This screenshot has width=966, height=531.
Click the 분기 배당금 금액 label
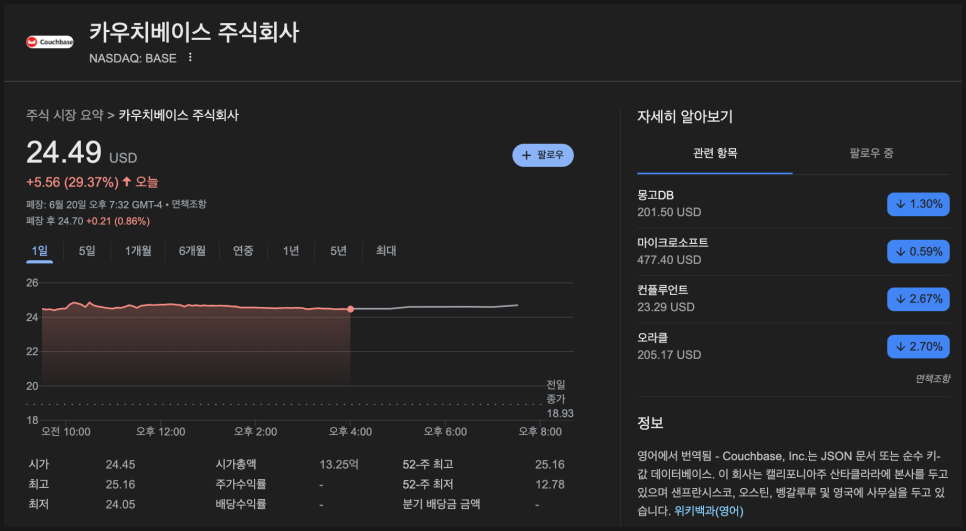point(441,505)
